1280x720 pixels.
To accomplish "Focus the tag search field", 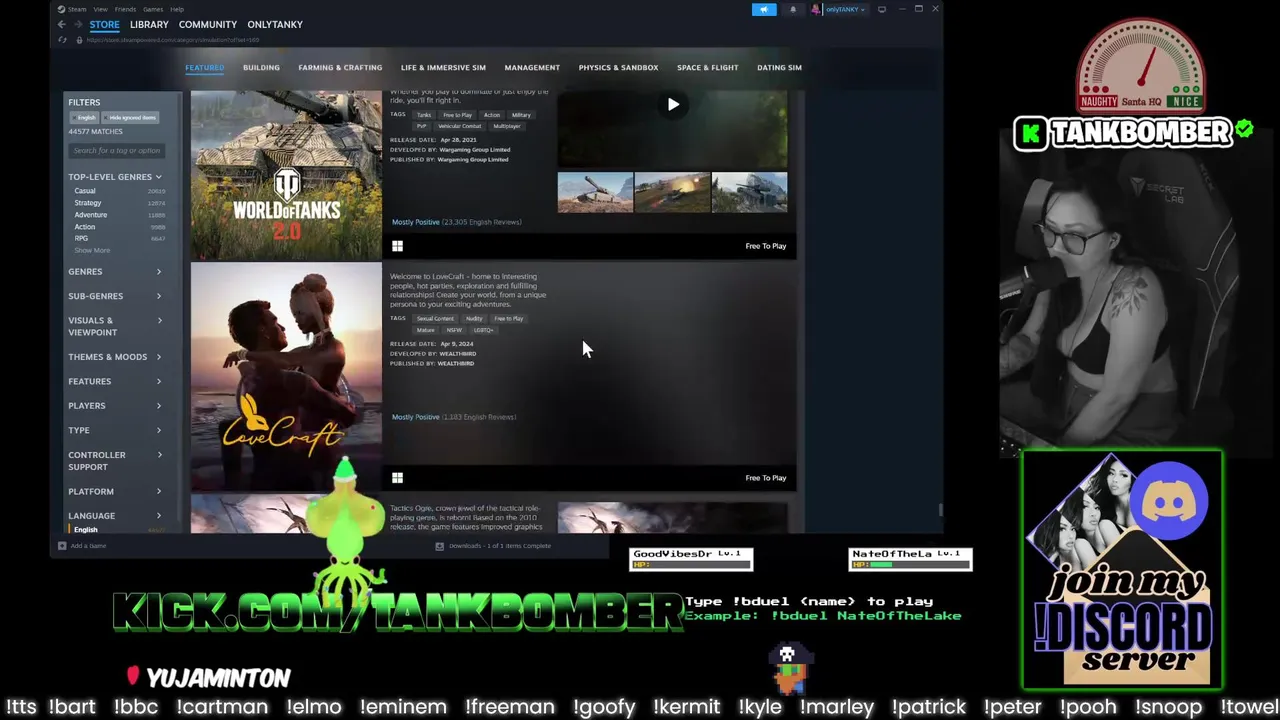I will pos(116,151).
